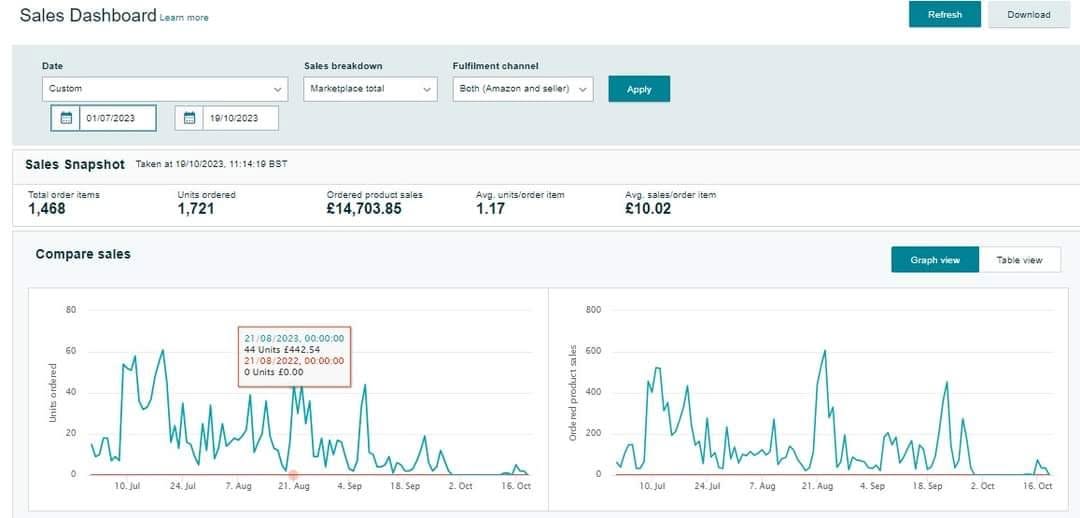Apply the selected filters

pos(638,89)
